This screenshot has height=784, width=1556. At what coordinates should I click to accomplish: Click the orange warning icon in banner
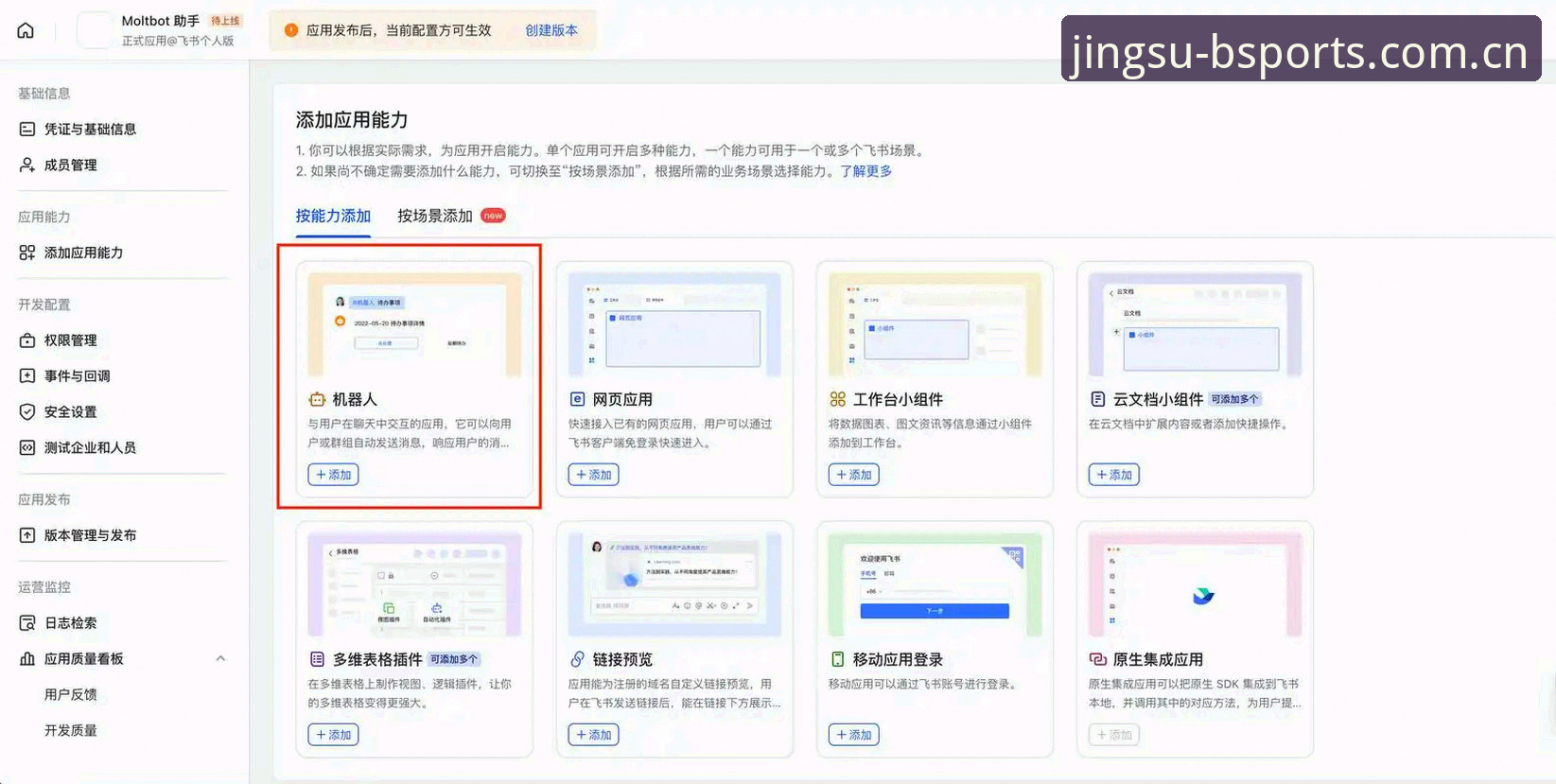291,30
